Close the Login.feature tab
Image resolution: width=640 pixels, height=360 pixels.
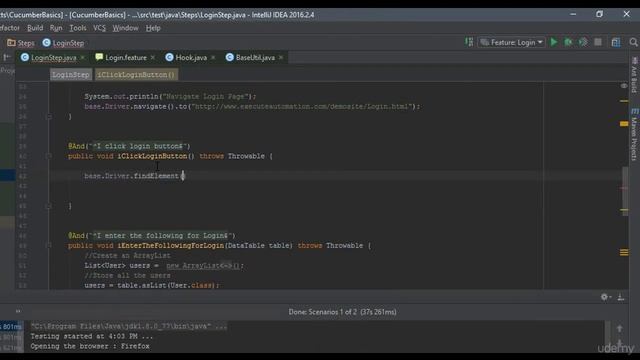coord(153,58)
